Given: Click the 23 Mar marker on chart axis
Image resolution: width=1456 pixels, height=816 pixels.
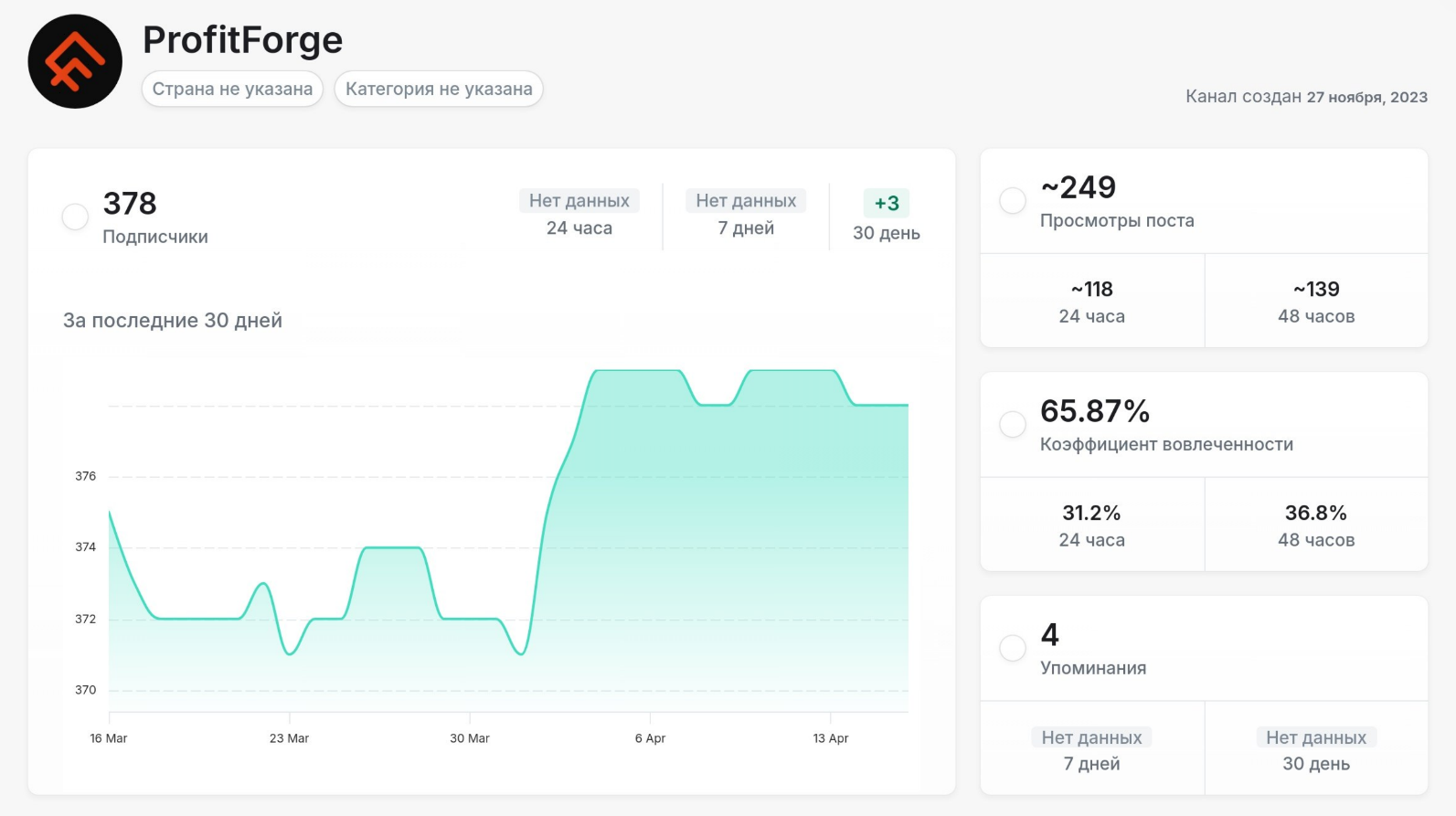Looking at the screenshot, I should point(289,738).
